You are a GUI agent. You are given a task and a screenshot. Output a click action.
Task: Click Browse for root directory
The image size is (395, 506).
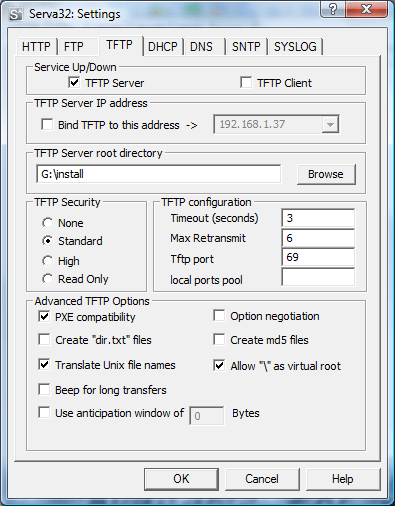click(x=326, y=174)
